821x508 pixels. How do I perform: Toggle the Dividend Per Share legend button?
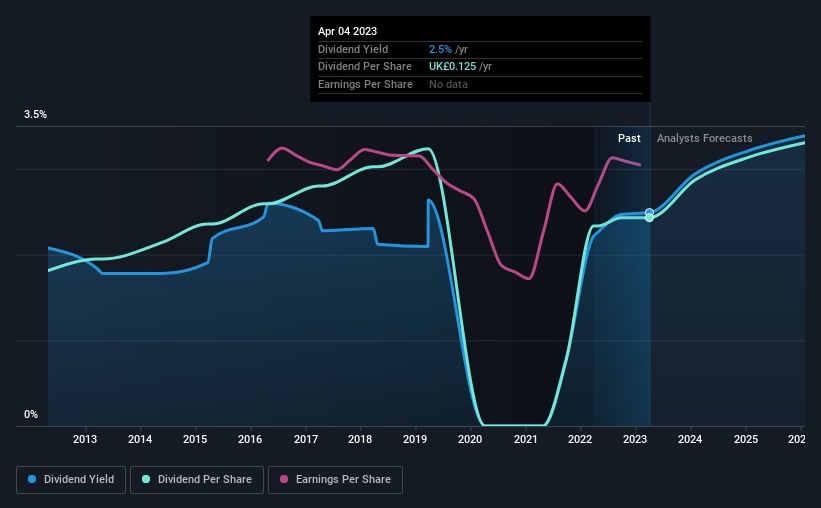tap(197, 480)
